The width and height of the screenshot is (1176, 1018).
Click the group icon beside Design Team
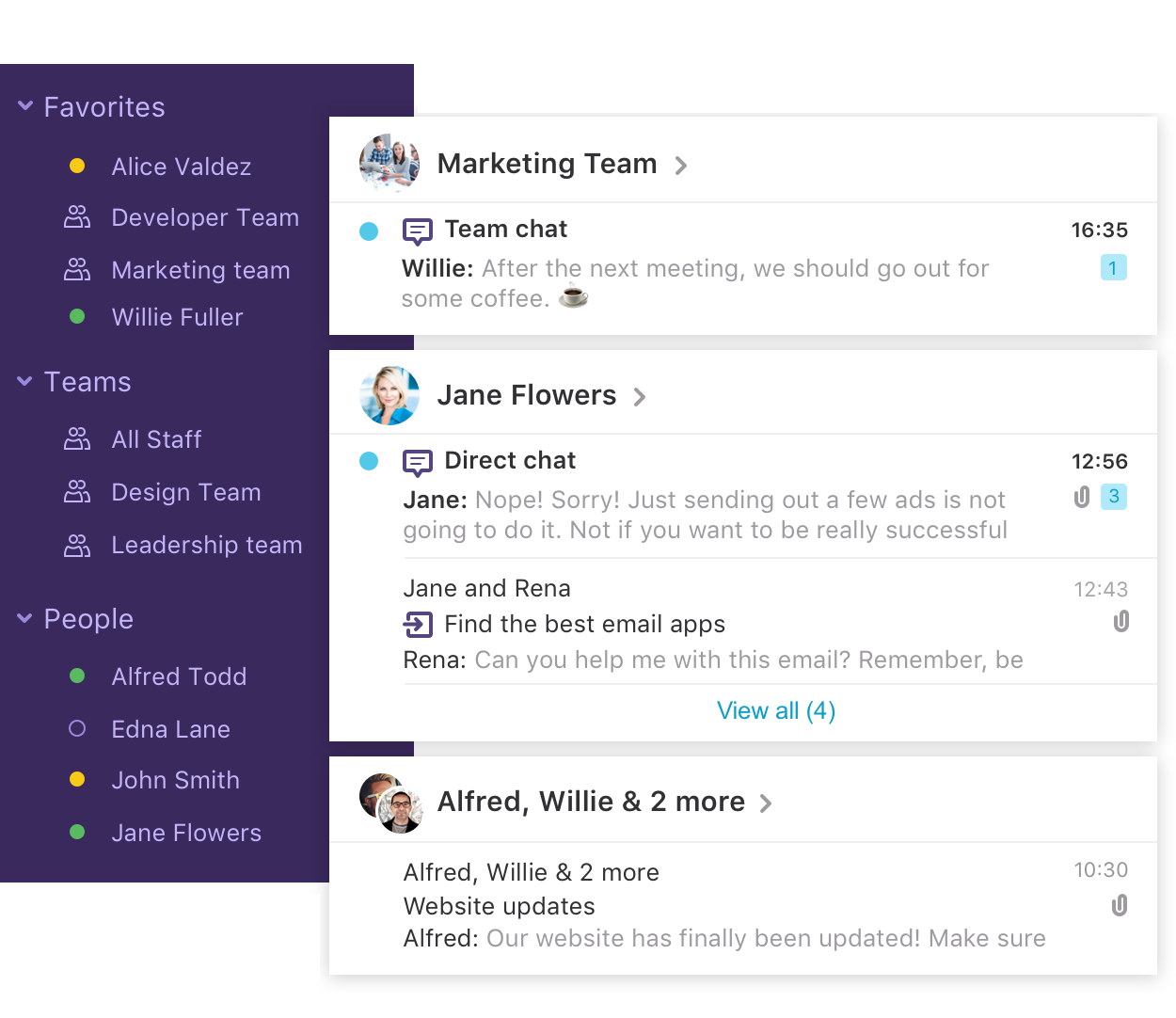click(x=76, y=492)
